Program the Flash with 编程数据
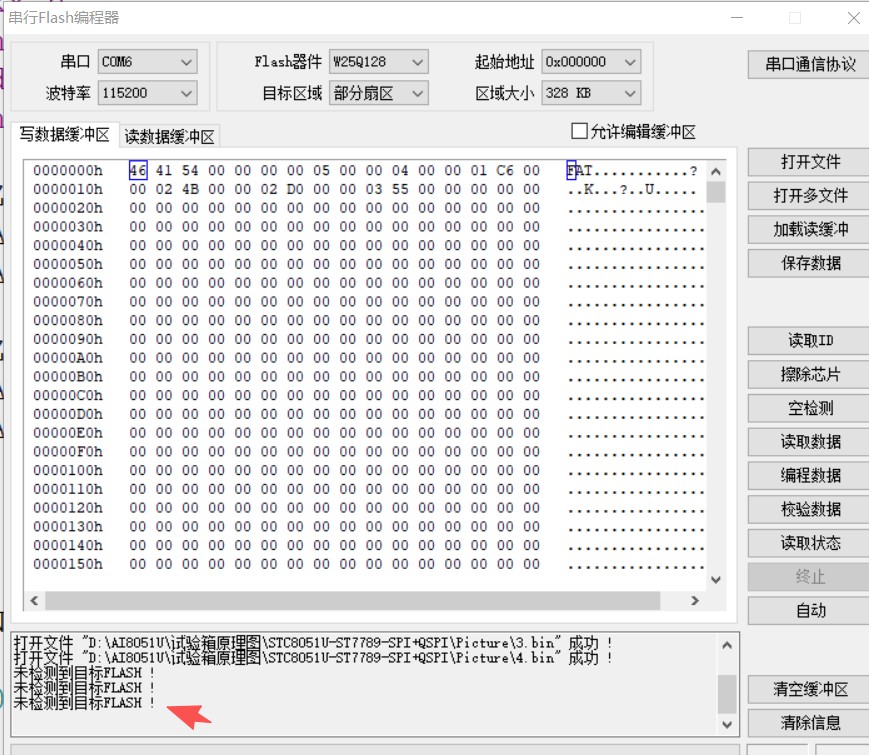This screenshot has height=755, width=869. [806, 476]
